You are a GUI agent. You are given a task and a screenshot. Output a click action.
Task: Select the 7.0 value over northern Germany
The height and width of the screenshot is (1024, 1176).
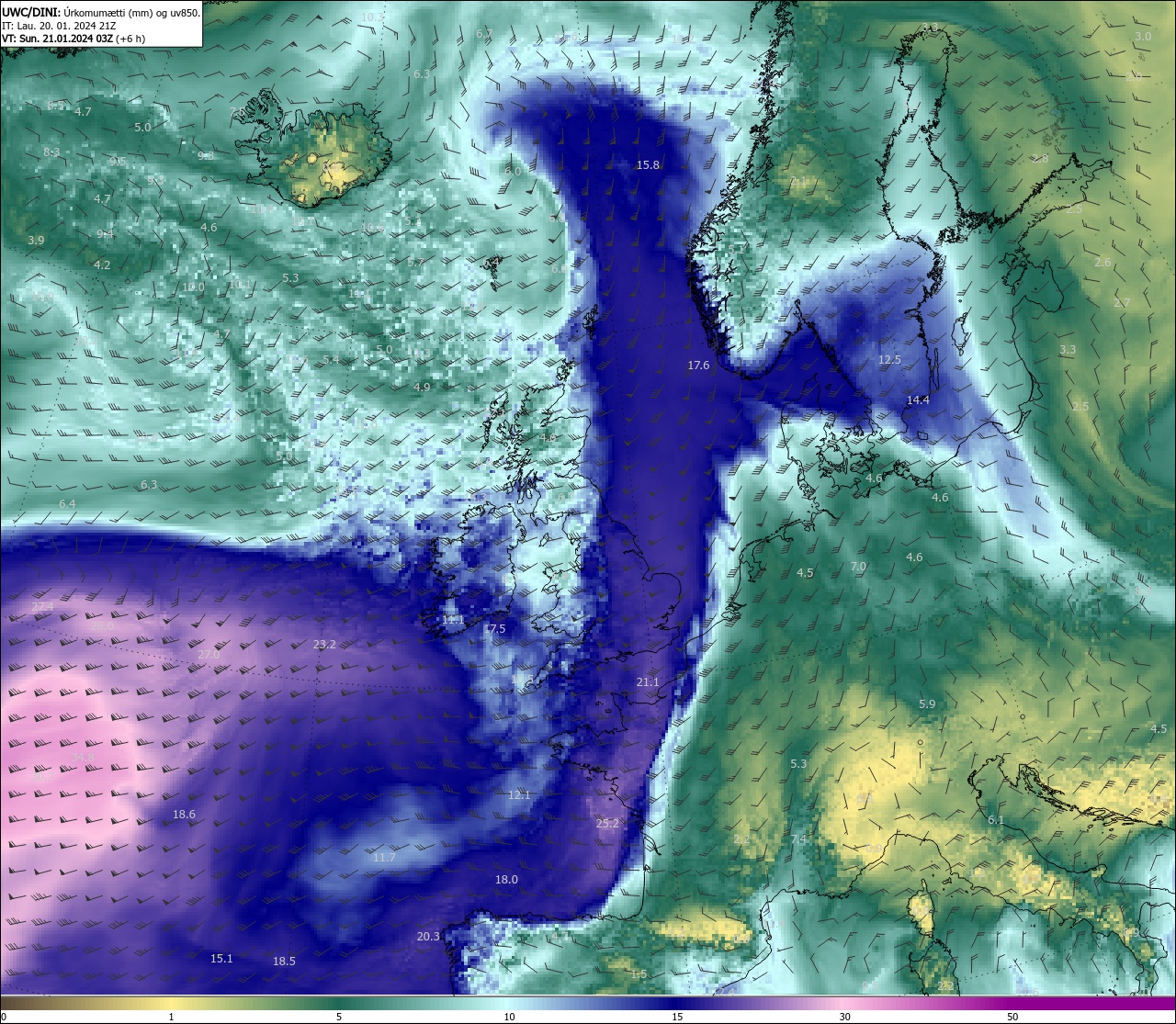858,567
